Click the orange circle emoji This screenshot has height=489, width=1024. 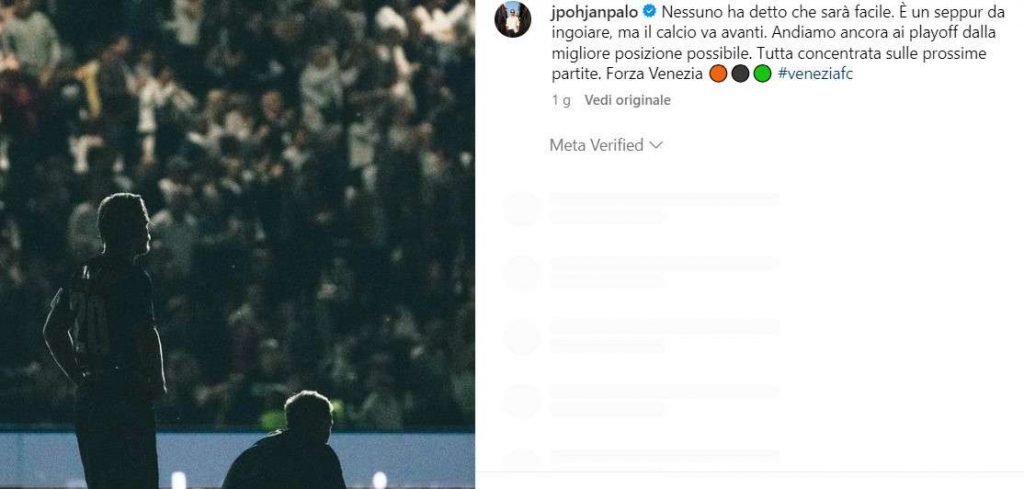(718, 74)
